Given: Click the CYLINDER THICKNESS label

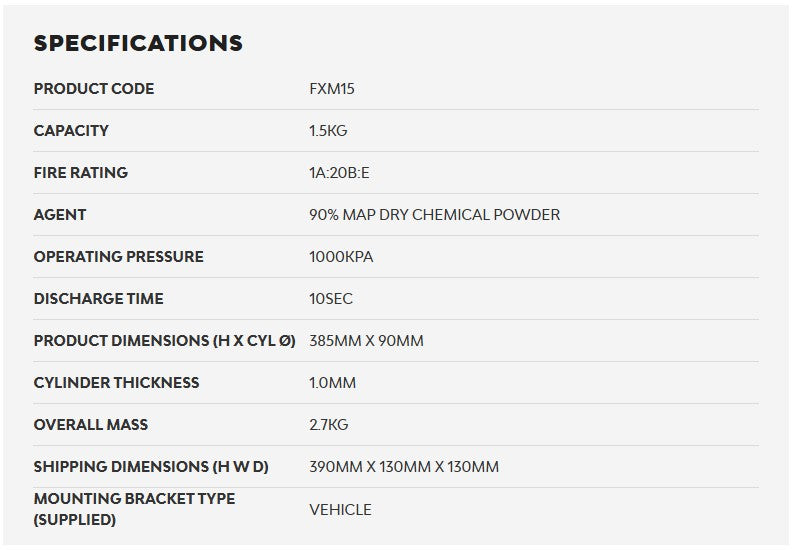Looking at the screenshot, I should click(x=116, y=383).
